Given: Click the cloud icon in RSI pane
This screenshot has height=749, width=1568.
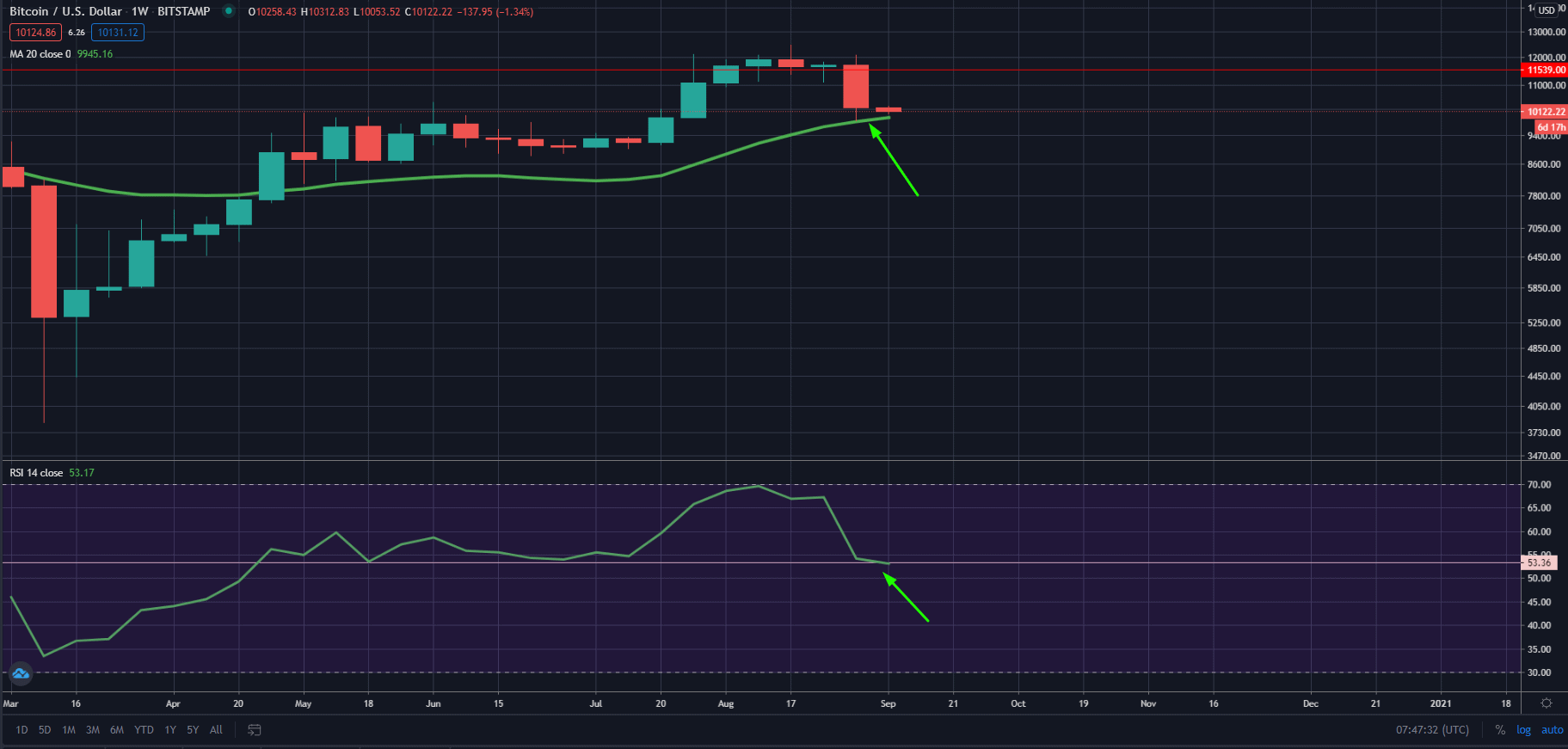Looking at the screenshot, I should [x=21, y=673].
